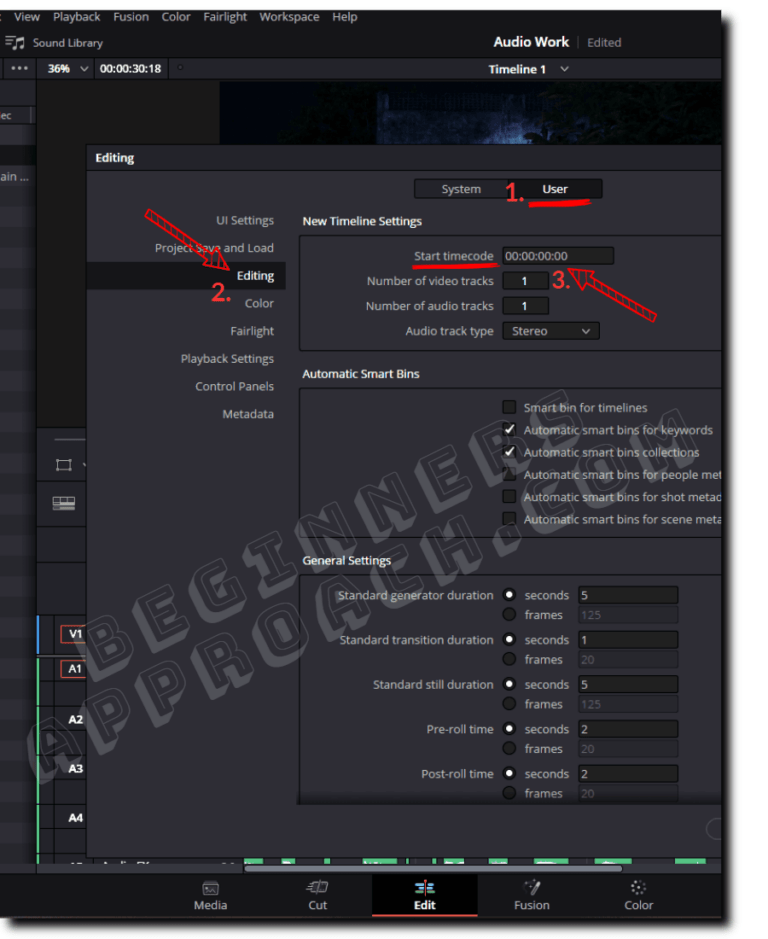Select UI Settings in preferences sidebar
The width and height of the screenshot is (768, 939).
[x=244, y=220]
